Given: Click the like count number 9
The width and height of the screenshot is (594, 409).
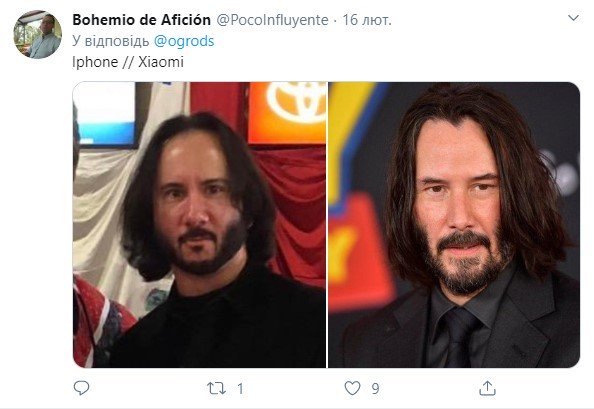Looking at the screenshot, I should click(375, 389).
